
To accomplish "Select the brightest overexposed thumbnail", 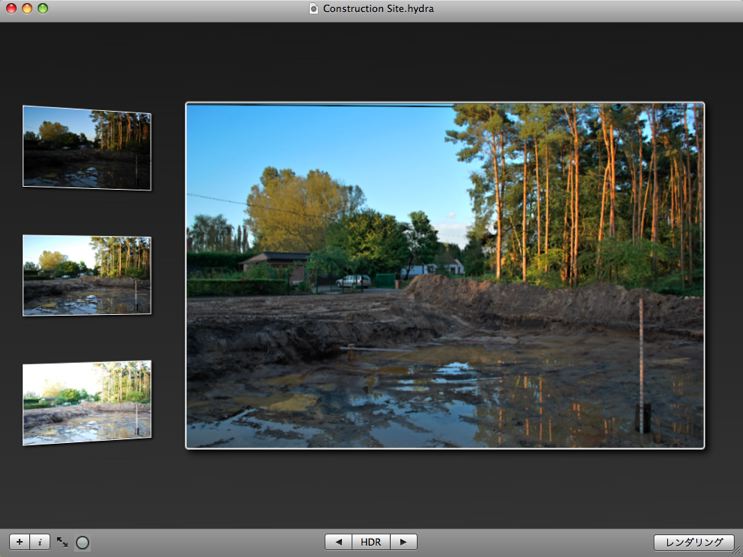I will 87,402.
